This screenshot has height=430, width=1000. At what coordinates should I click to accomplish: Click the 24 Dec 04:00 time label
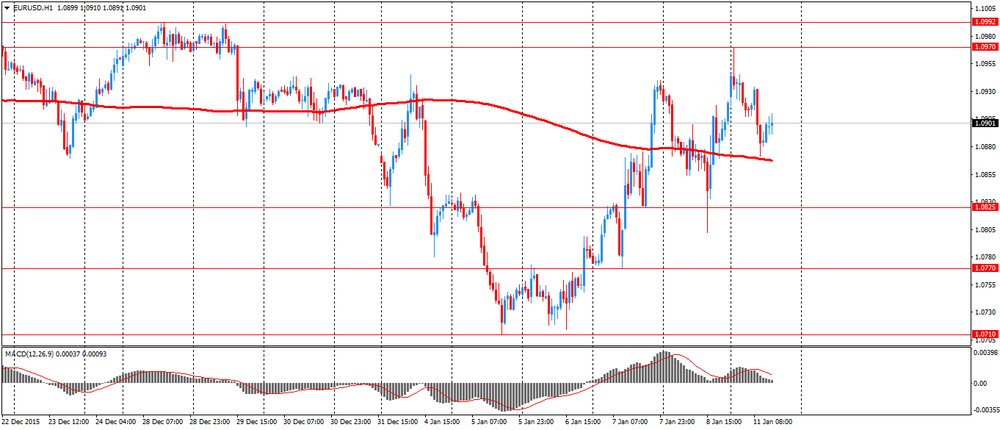(115, 422)
